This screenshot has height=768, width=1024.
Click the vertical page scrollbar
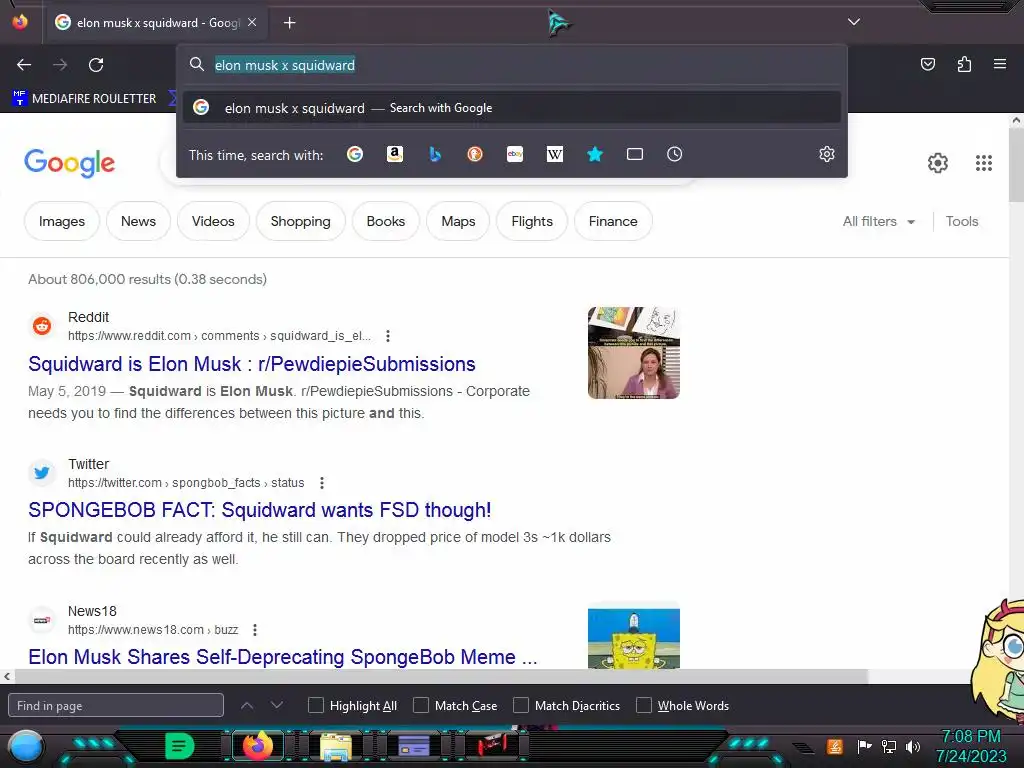[1016, 164]
